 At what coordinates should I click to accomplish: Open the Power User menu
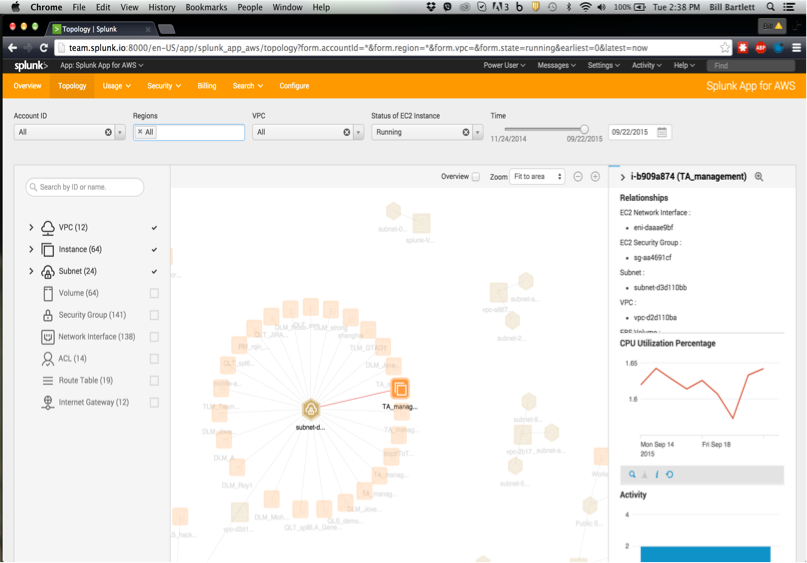(504, 65)
